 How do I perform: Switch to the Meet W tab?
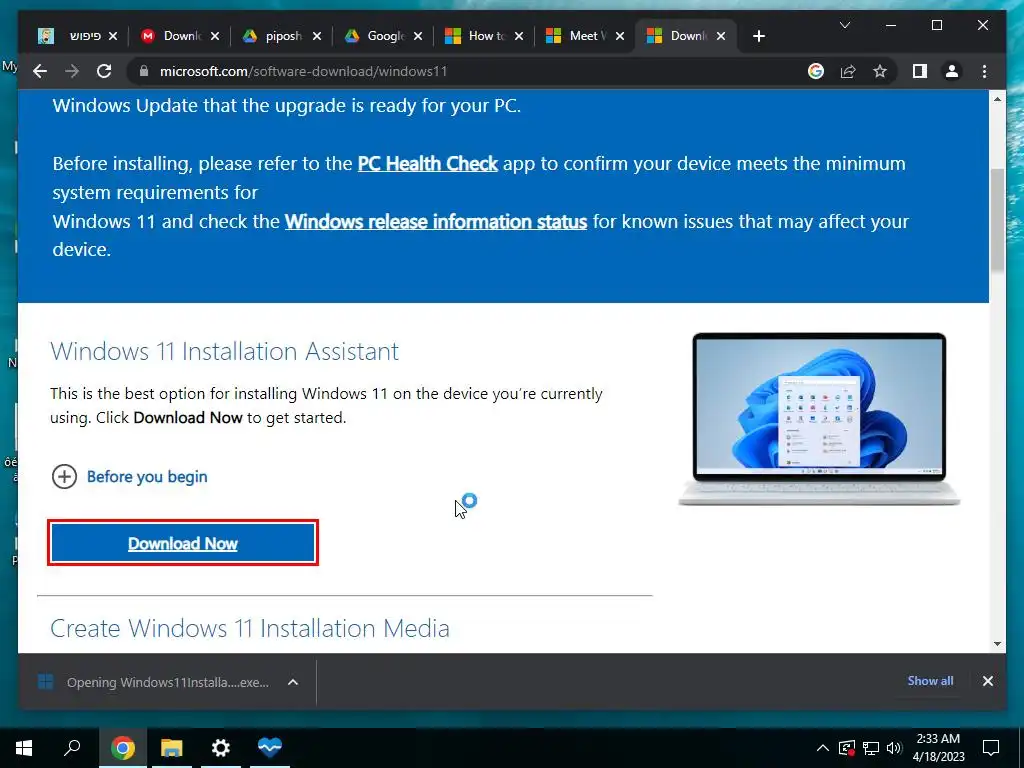point(576,36)
